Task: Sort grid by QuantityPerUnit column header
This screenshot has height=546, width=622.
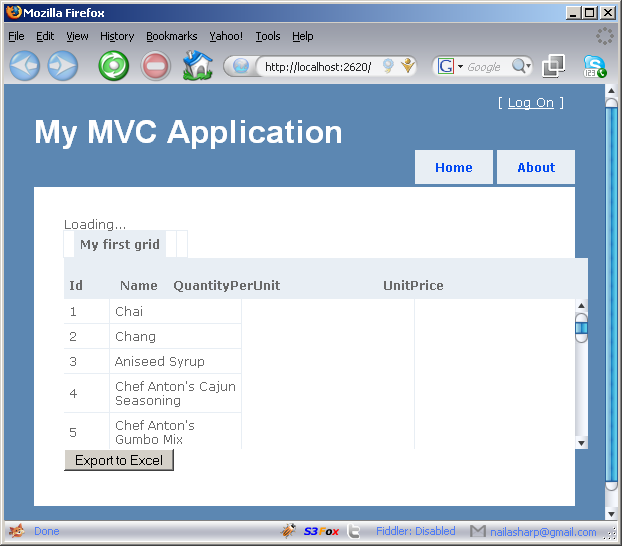Action: [227, 285]
